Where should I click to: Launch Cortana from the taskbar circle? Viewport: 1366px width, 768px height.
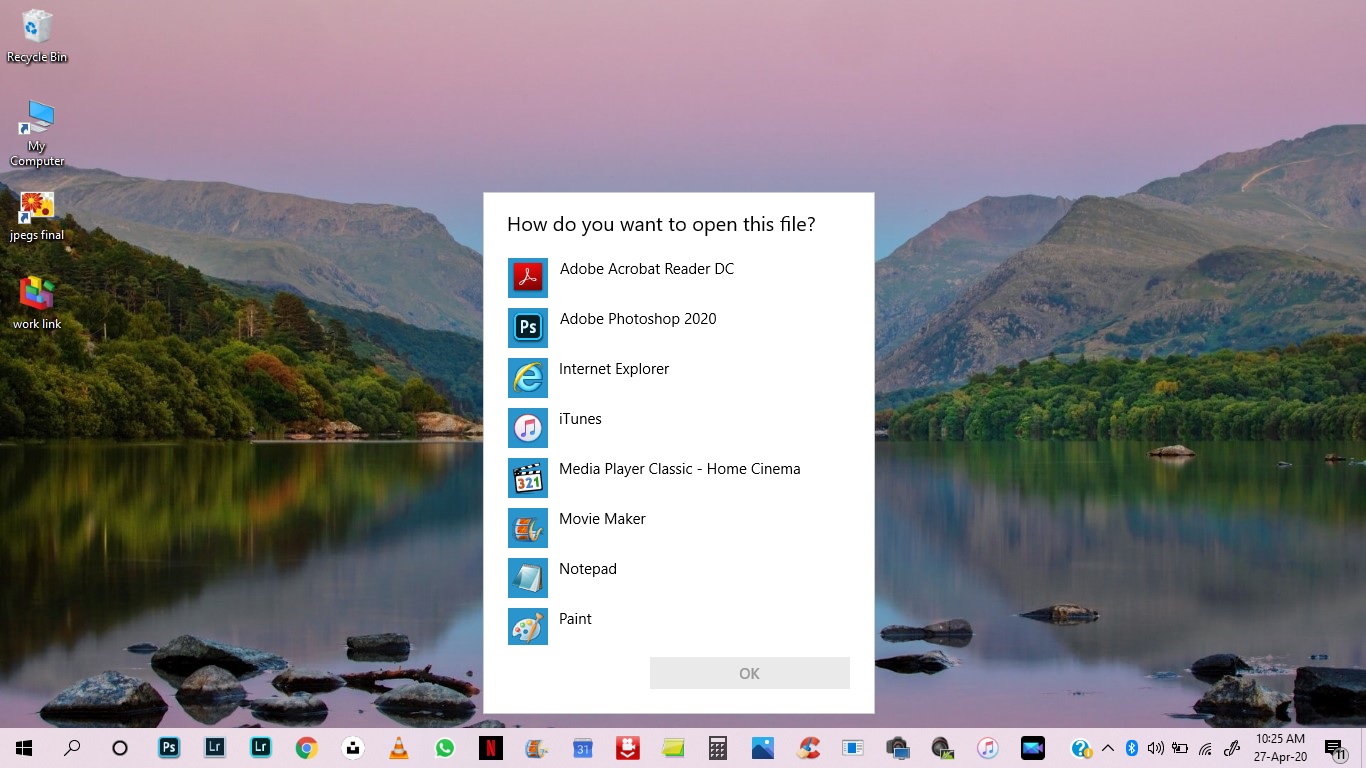(x=120, y=748)
